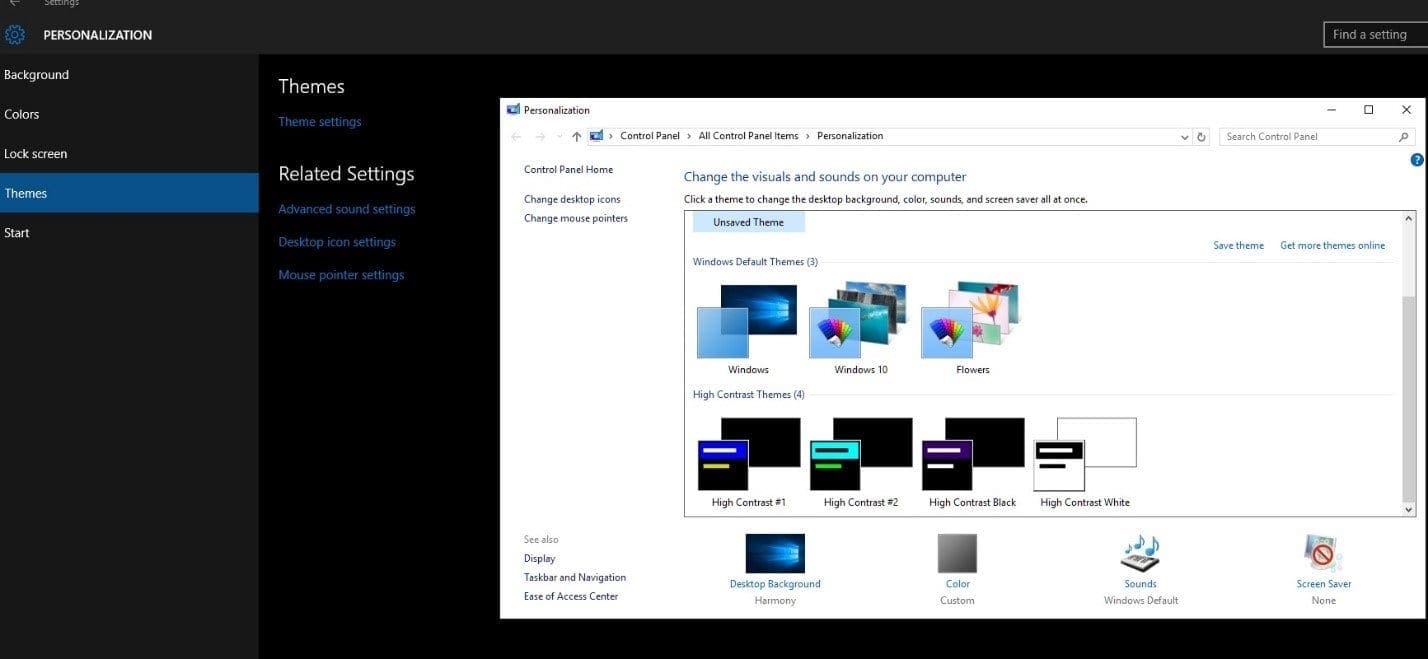
Task: Click the themes list scrollbar thumb
Action: click(x=1409, y=397)
